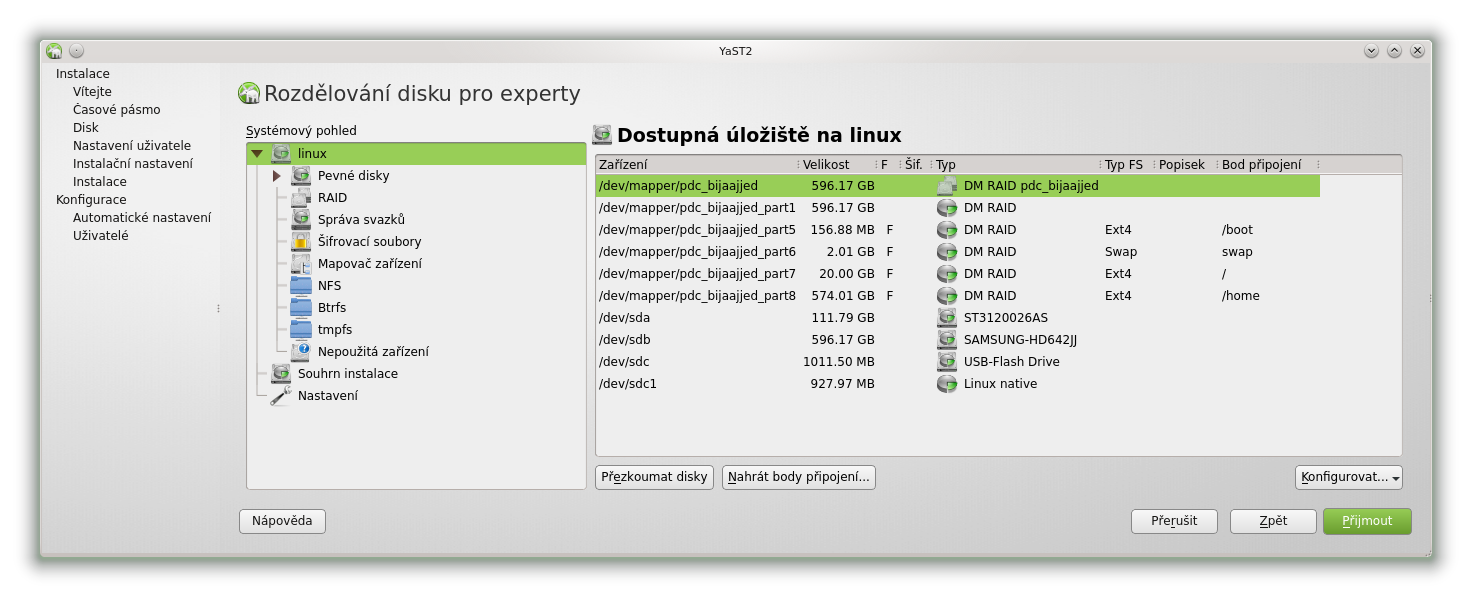Click the sidebar splitter handle dots

(218, 308)
